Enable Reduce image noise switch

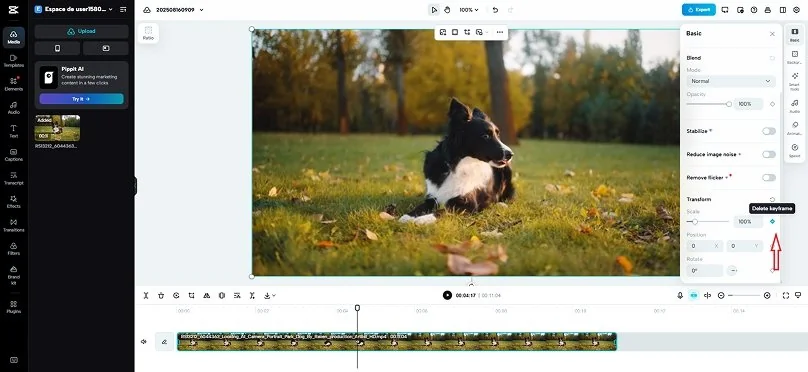click(768, 155)
